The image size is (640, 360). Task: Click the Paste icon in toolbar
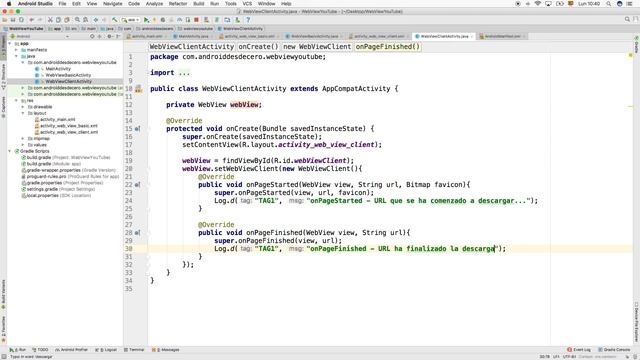(67, 20)
